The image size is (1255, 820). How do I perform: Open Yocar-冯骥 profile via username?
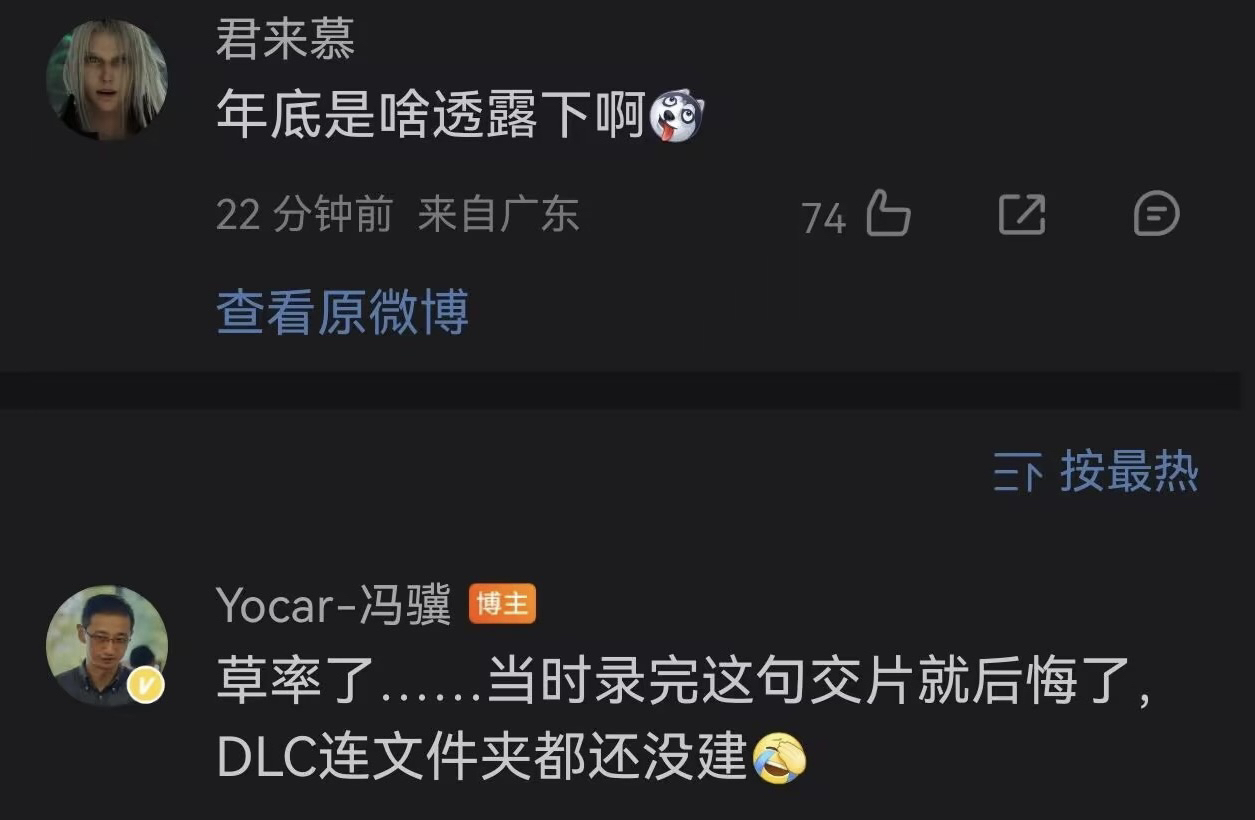[x=334, y=606]
